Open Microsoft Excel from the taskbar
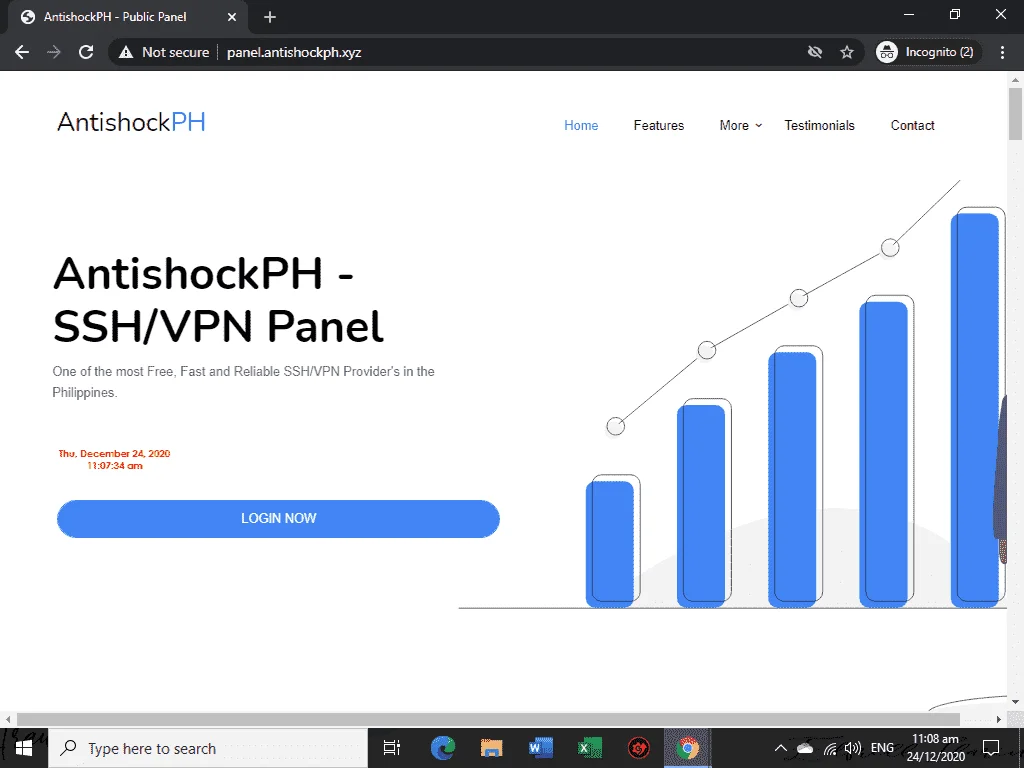This screenshot has height=768, width=1024. click(x=589, y=748)
